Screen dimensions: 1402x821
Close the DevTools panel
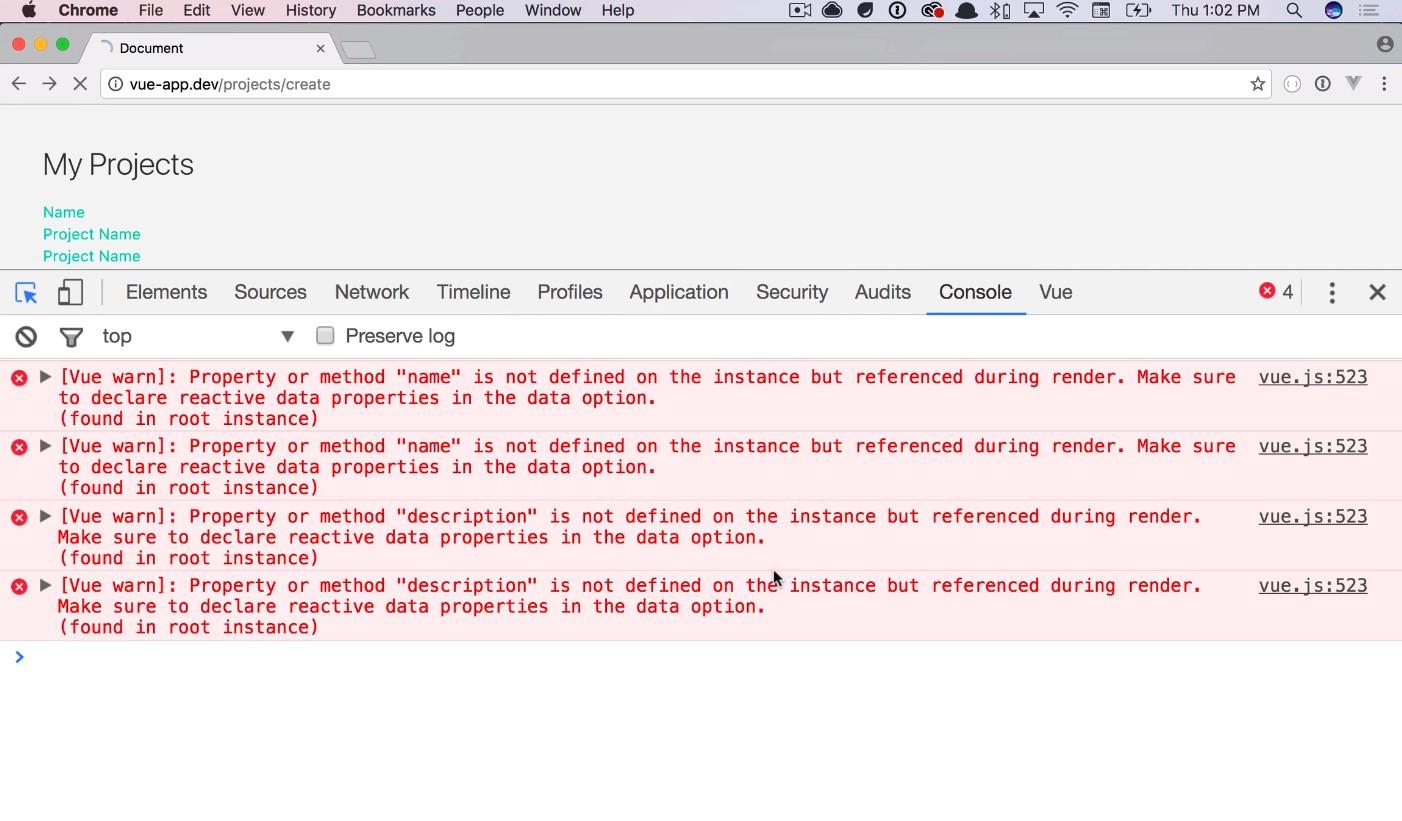pos(1378,292)
